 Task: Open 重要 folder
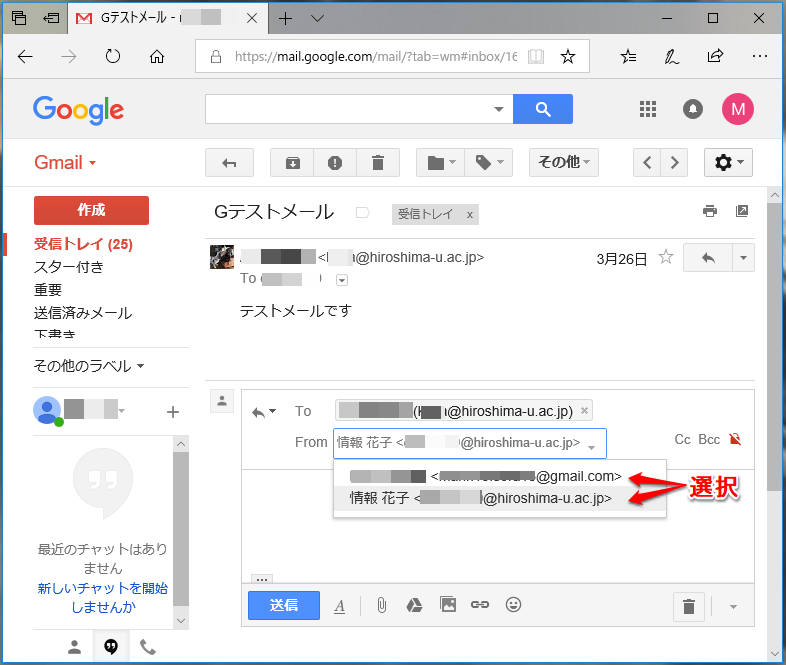point(48,290)
